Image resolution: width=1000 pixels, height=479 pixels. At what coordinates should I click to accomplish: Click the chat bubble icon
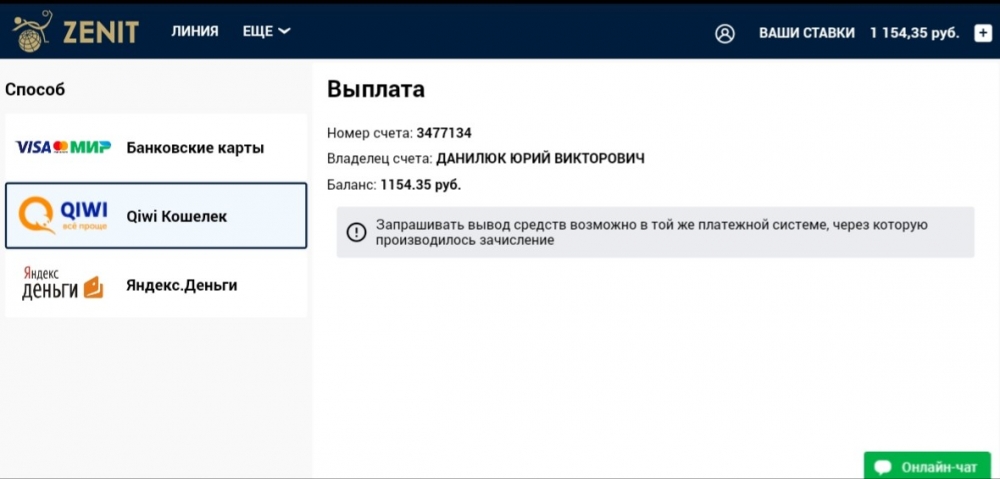[x=883, y=467]
